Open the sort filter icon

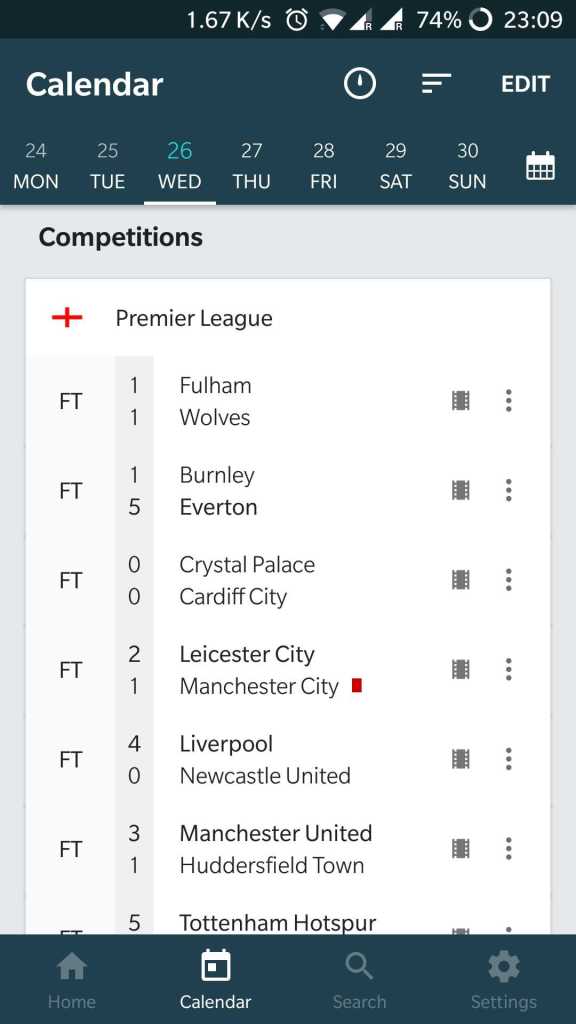(x=436, y=84)
